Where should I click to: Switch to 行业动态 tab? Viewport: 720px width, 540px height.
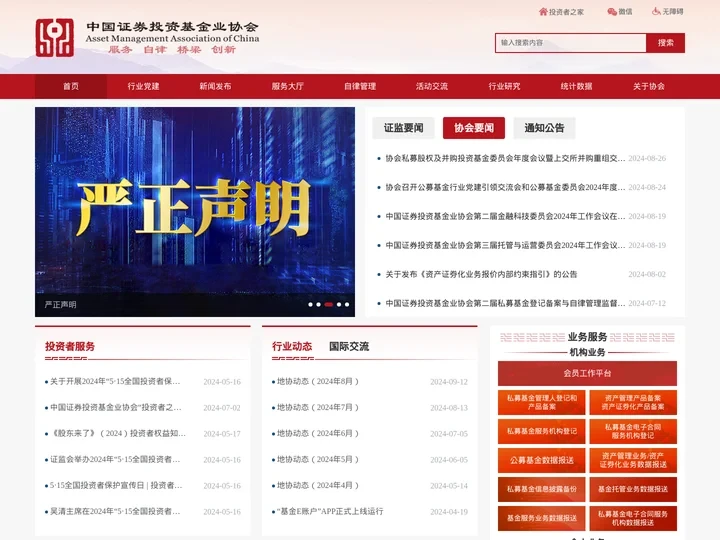pos(292,346)
